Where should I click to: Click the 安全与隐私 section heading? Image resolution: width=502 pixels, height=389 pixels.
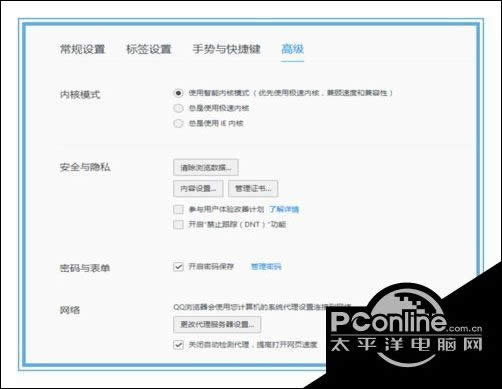[85, 167]
